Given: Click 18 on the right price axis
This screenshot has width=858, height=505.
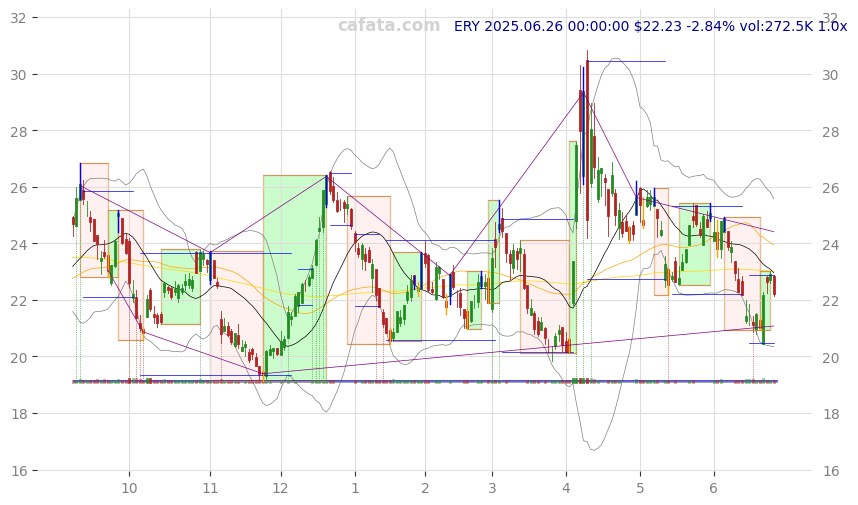Looking at the screenshot, I should pos(830,414).
